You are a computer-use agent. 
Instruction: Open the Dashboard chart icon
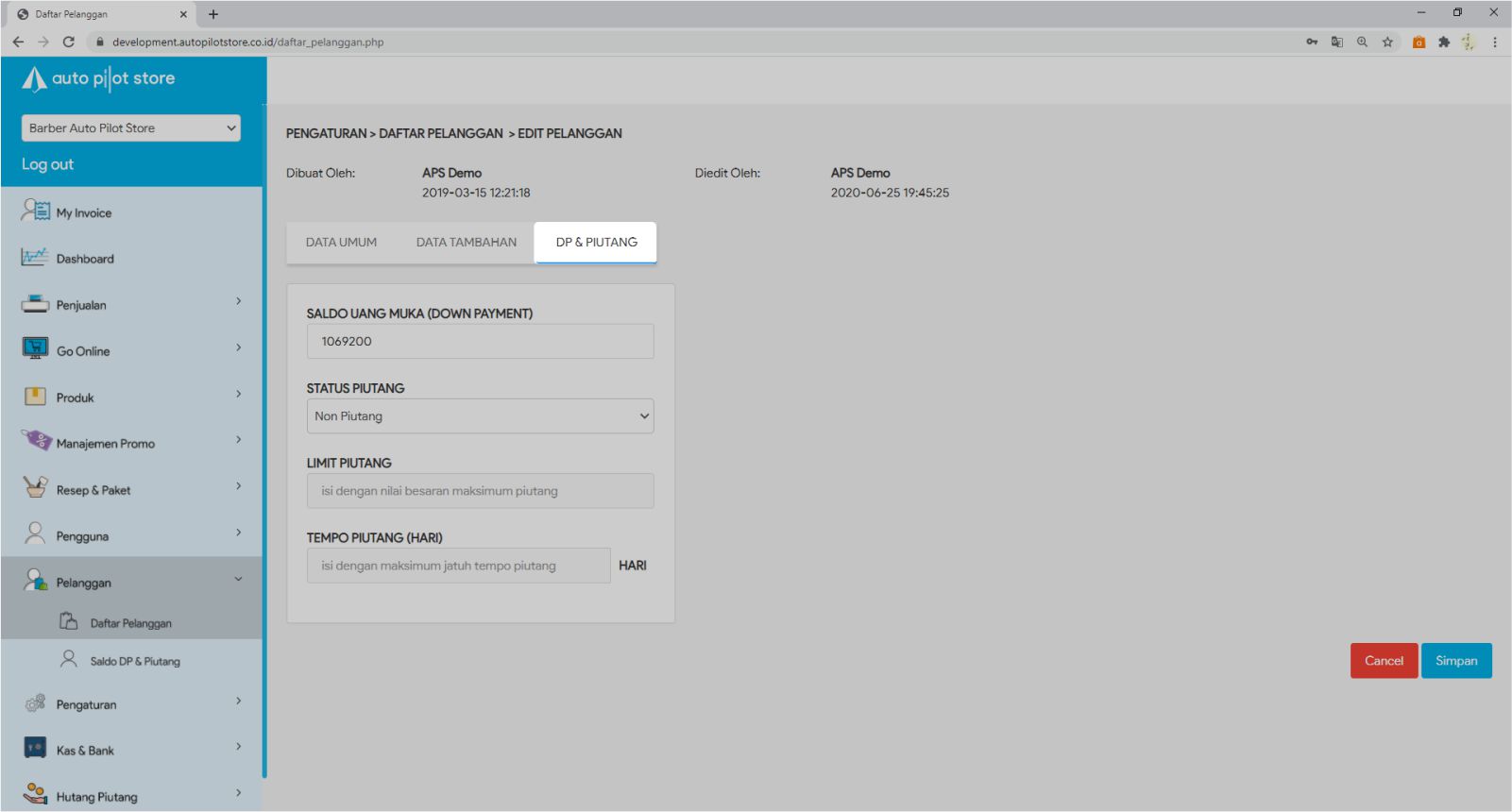click(x=35, y=257)
